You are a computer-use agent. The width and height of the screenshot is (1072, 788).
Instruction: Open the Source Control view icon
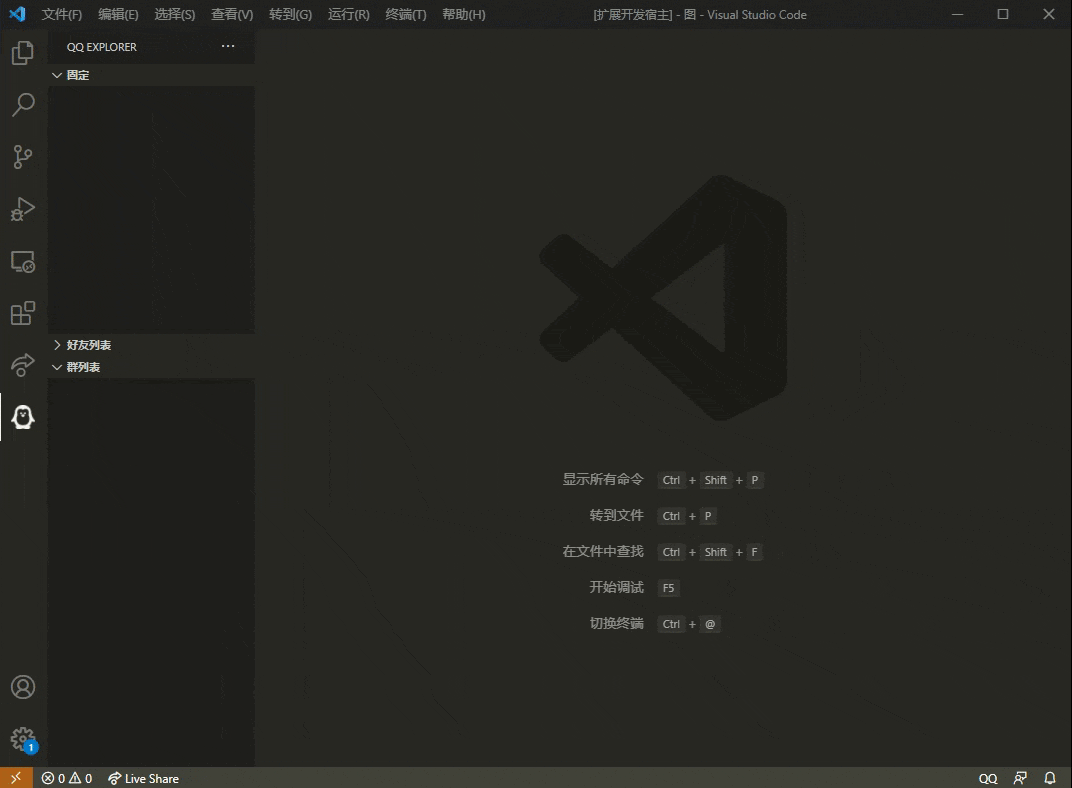[23, 157]
